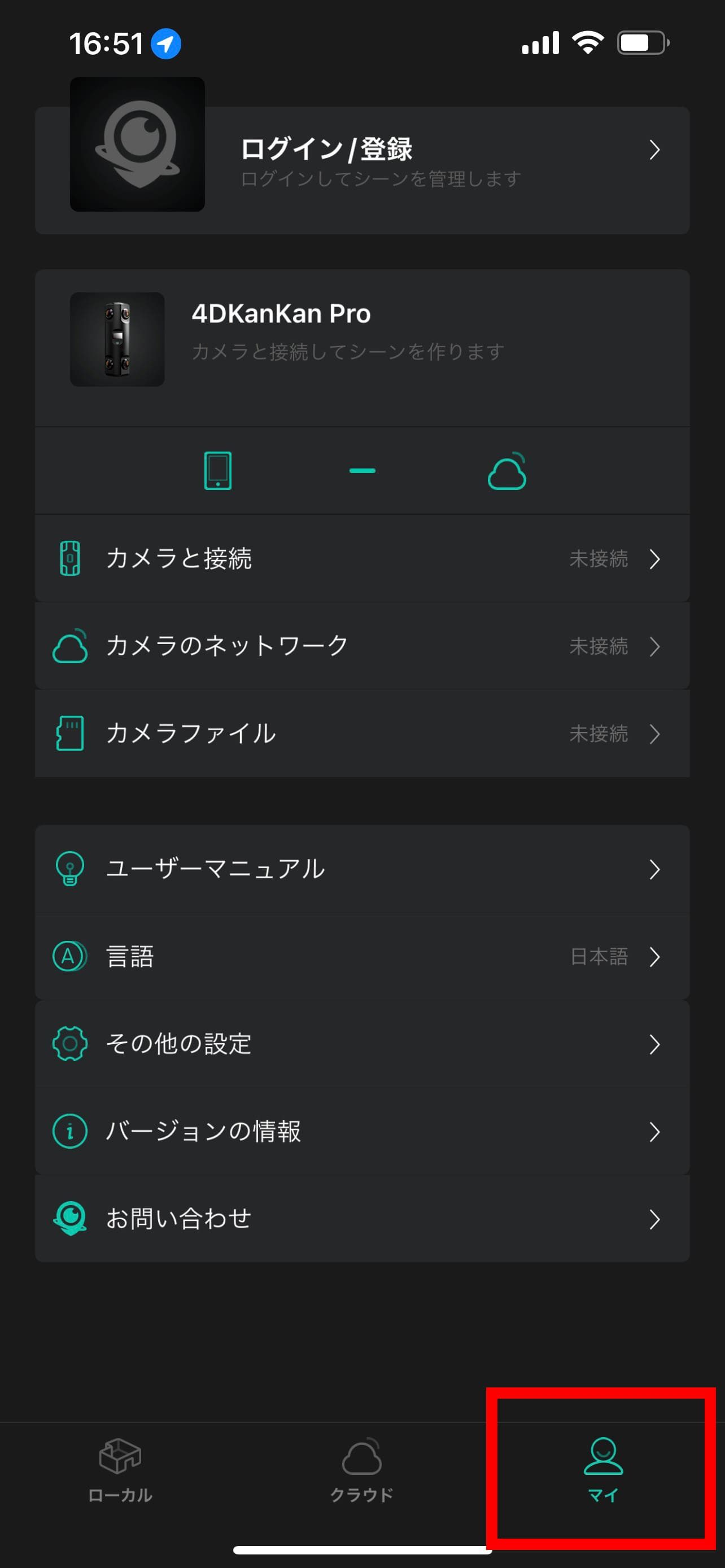Tap the 言語 language icon

click(x=70, y=956)
